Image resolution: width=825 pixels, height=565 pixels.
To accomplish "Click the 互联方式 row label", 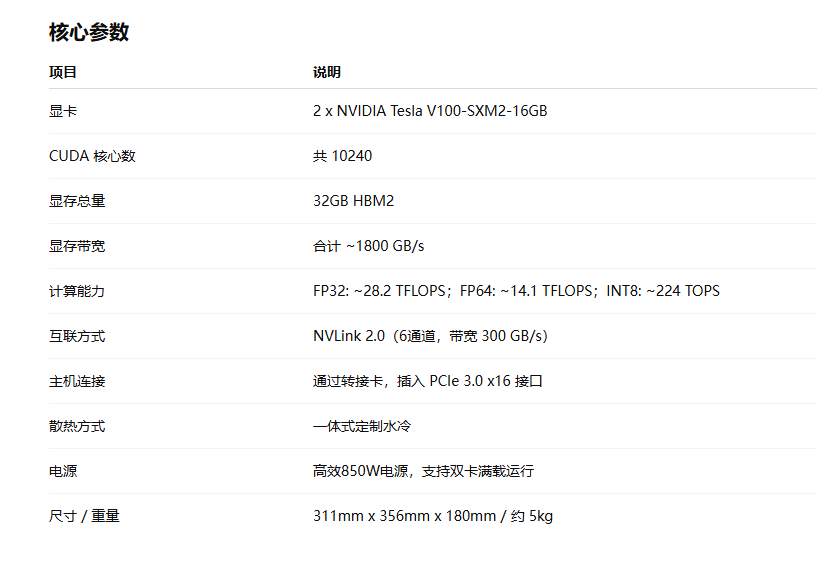I will click(77, 336).
